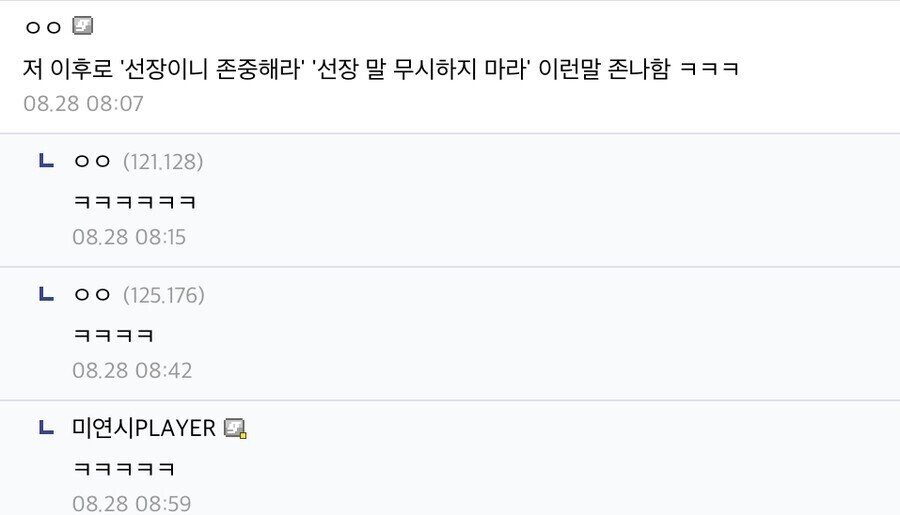This screenshot has width=900, height=515.
Task: Click 미연시PLAYER's ㅋㅋㅋㅋㅋ reply text
Action: tap(124, 469)
